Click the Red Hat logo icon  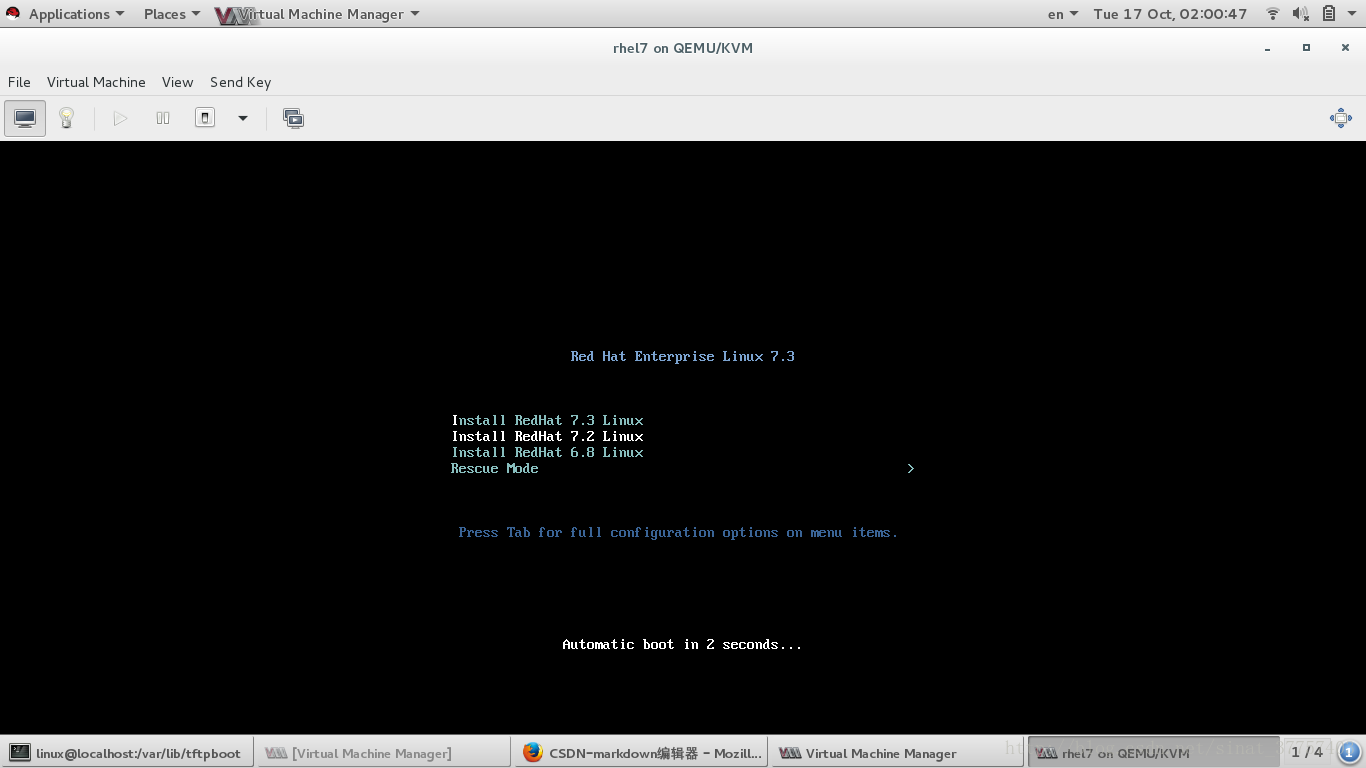[13, 14]
